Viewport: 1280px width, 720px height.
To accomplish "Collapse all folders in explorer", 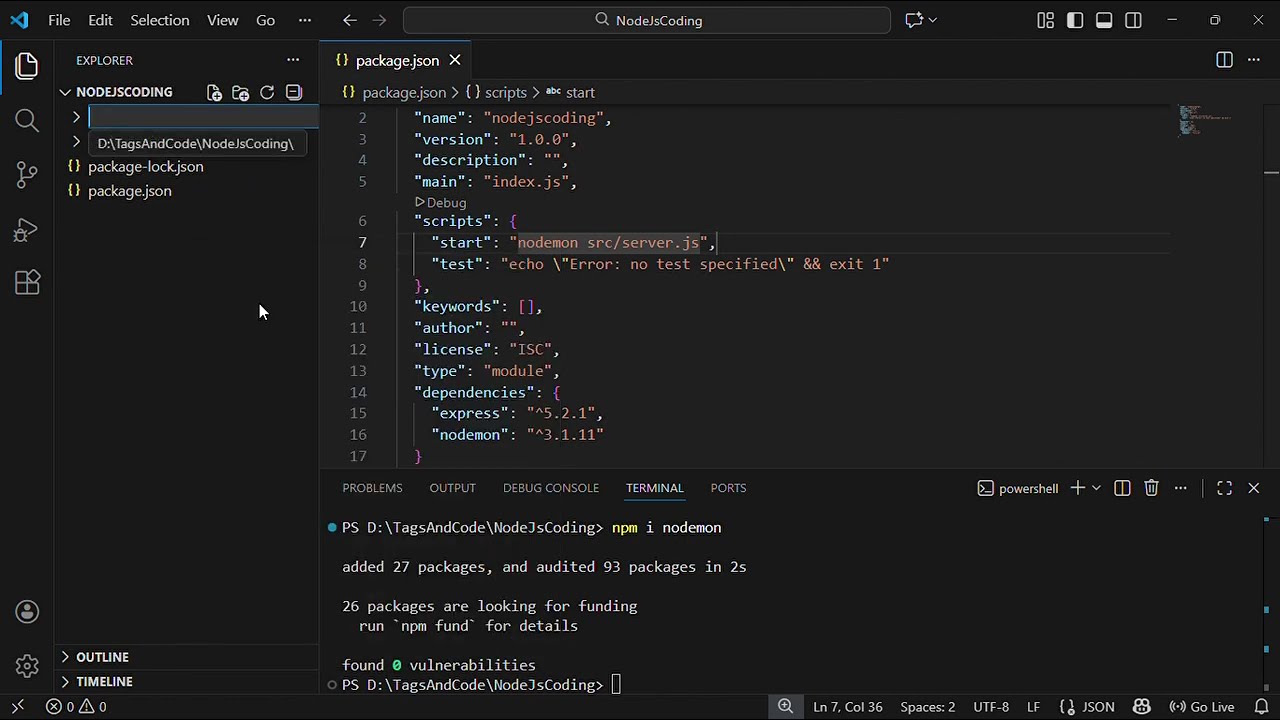I will tap(294, 92).
